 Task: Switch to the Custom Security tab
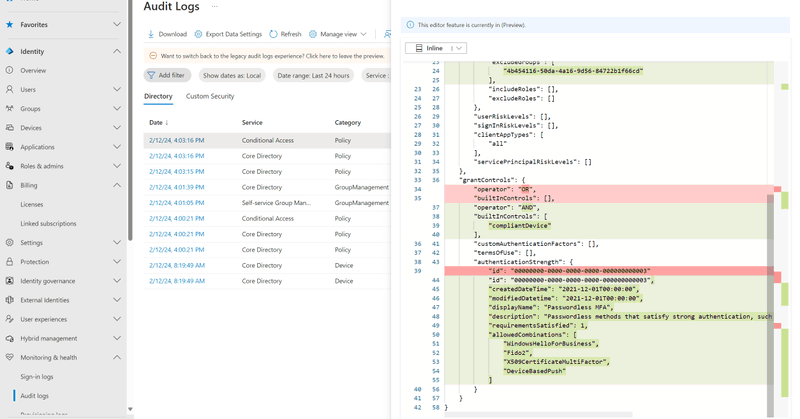(x=210, y=96)
